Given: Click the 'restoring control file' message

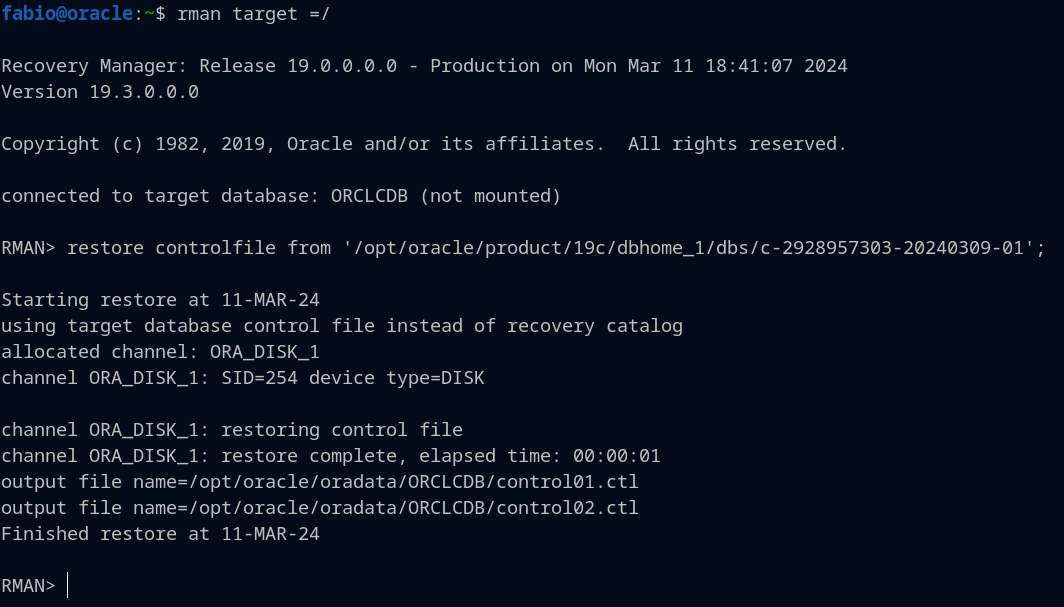Looking at the screenshot, I should click(342, 430).
